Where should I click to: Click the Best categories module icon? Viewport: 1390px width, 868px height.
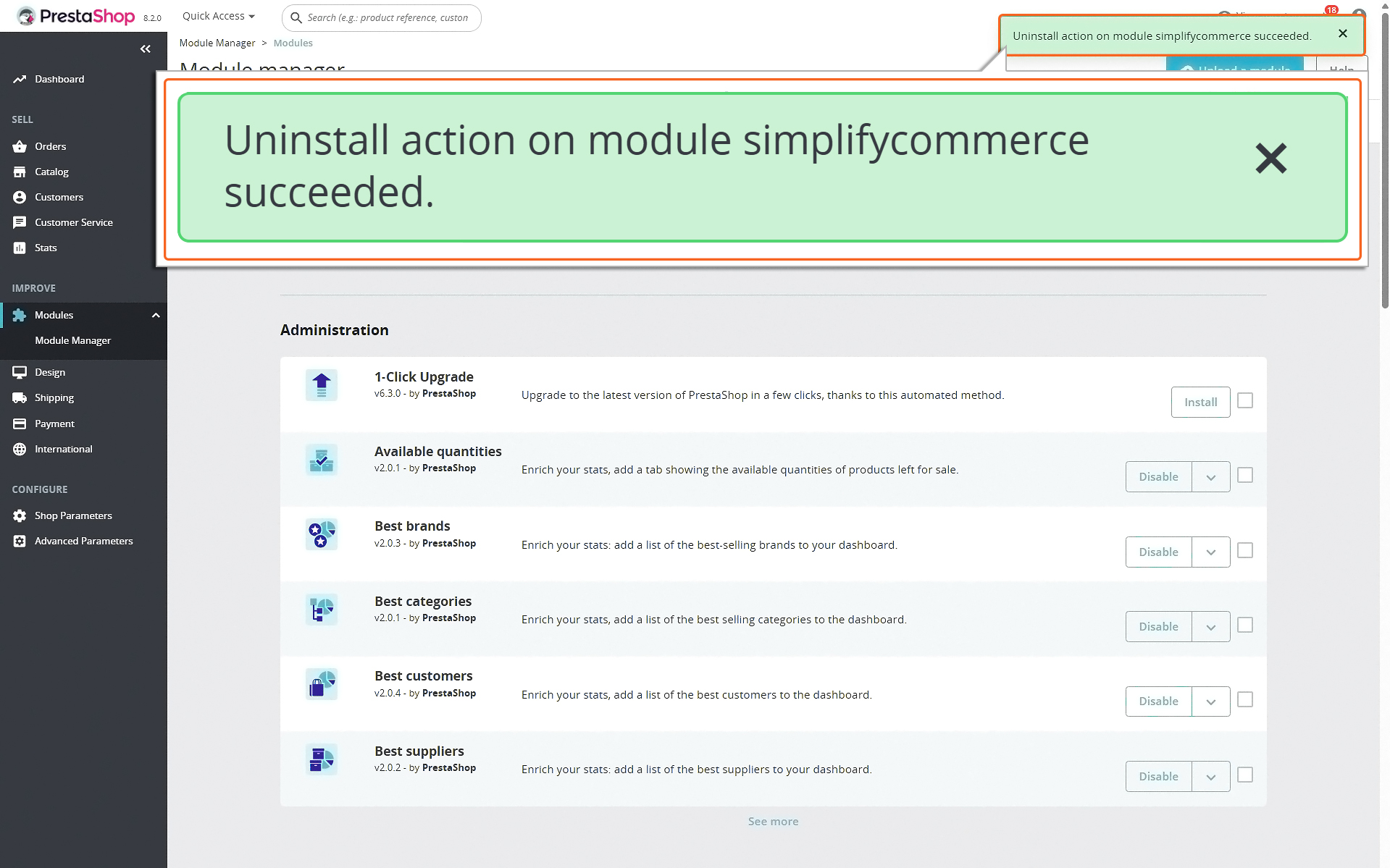(x=322, y=610)
